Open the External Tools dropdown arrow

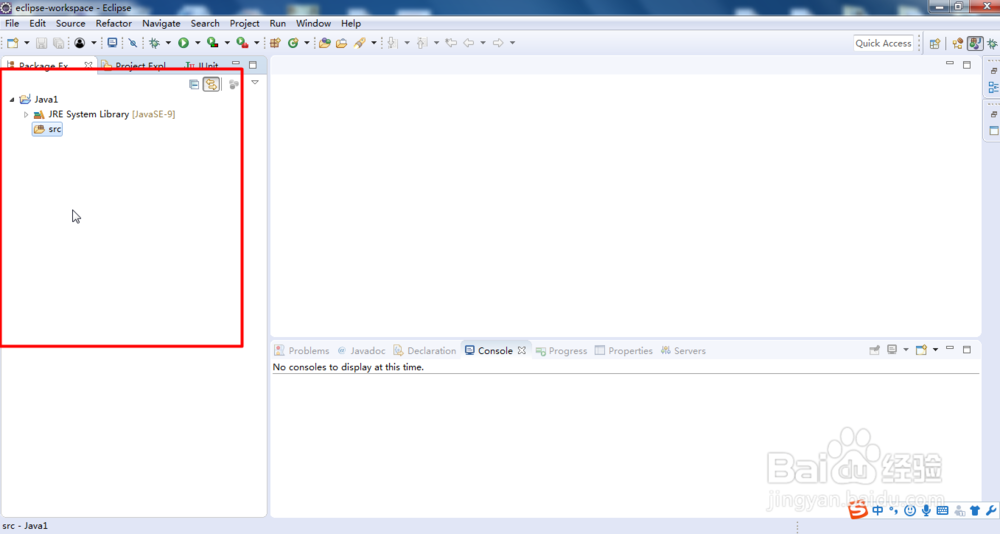(x=257, y=43)
